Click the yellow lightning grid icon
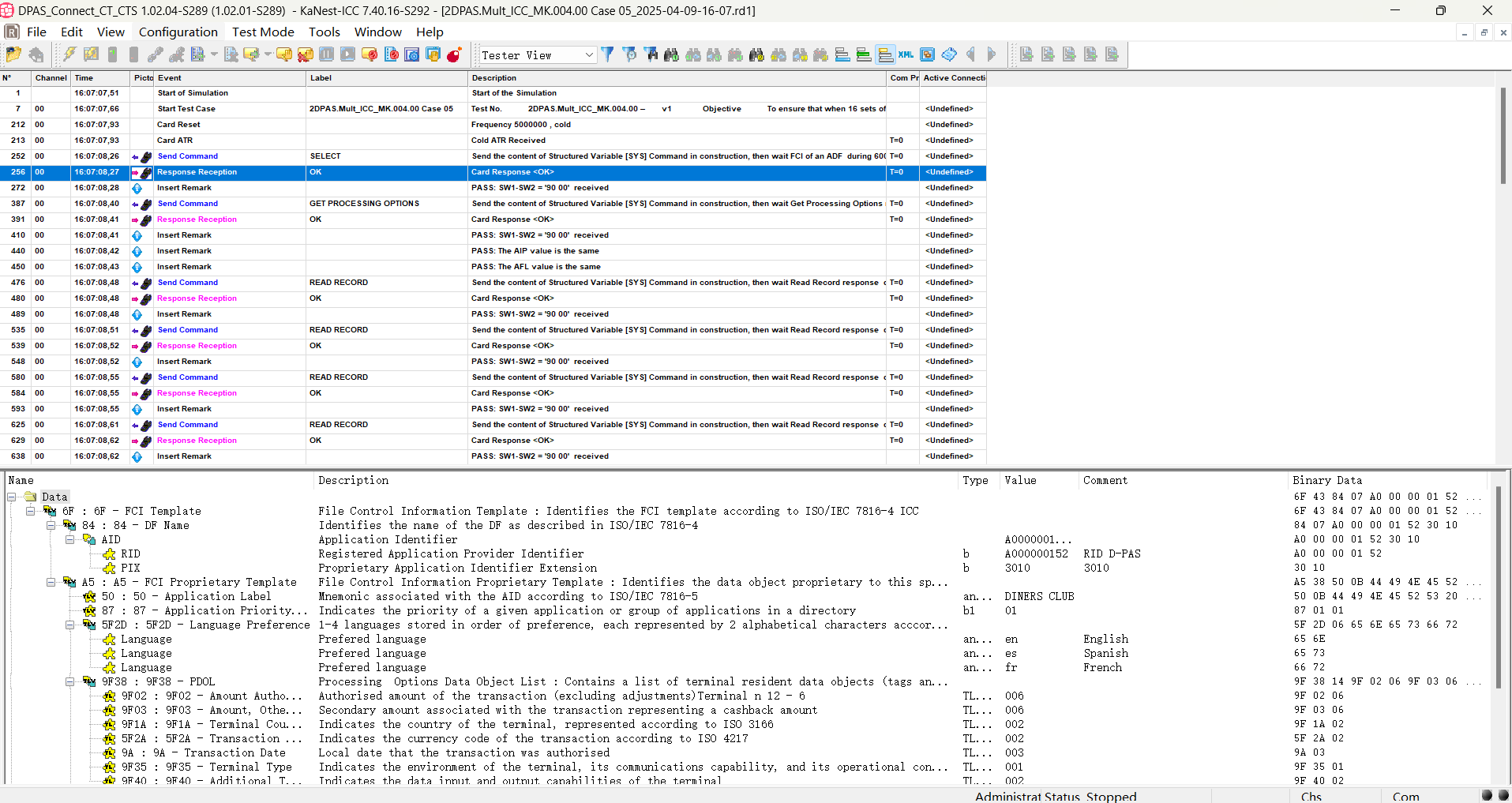Screen dimensions: 1512x803 (91, 54)
